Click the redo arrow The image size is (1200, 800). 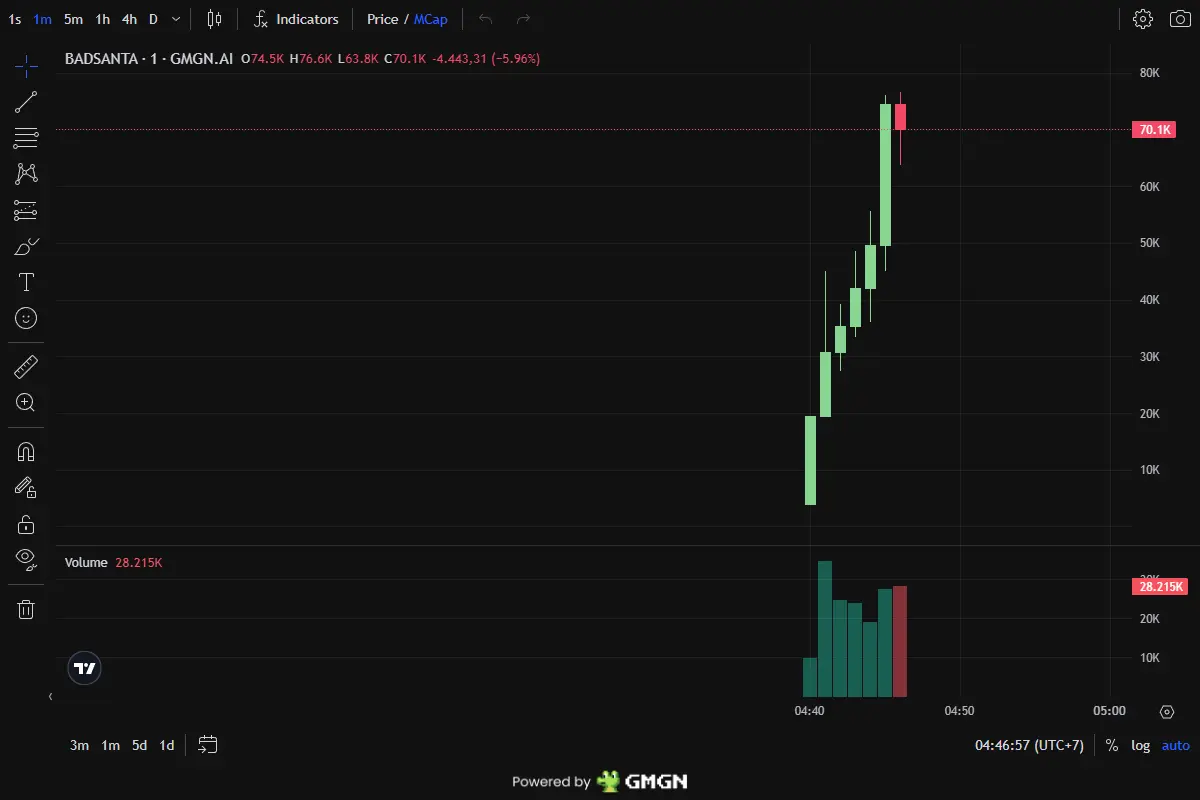click(523, 19)
